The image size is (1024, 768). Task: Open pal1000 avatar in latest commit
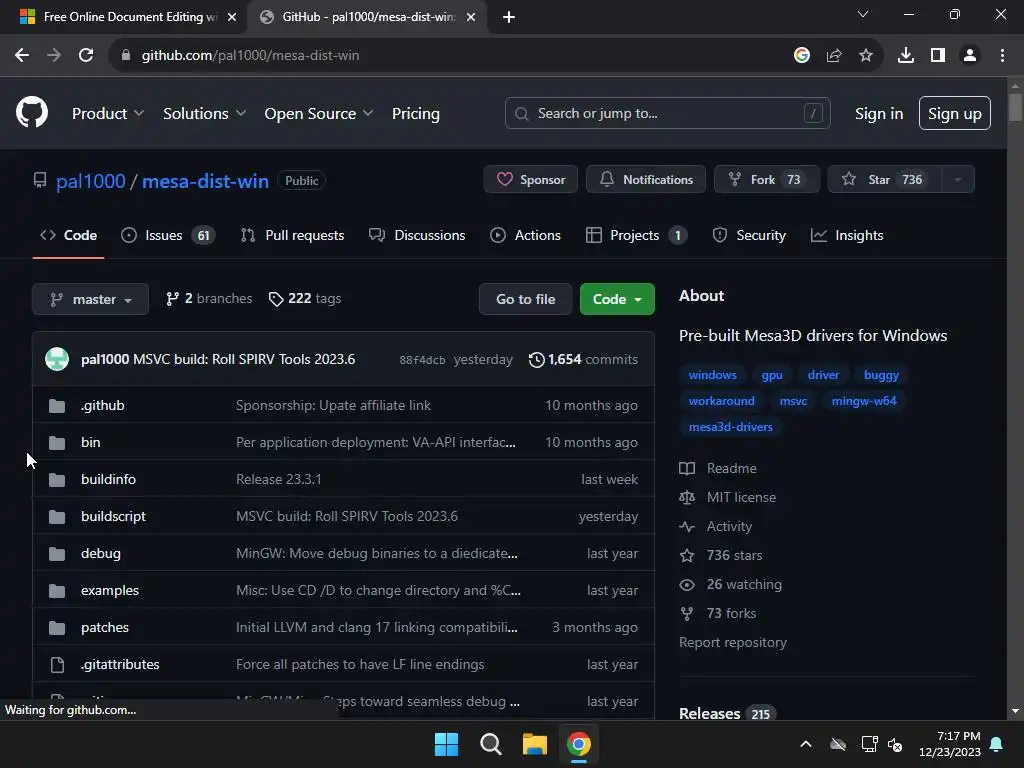pyautogui.click(x=57, y=359)
